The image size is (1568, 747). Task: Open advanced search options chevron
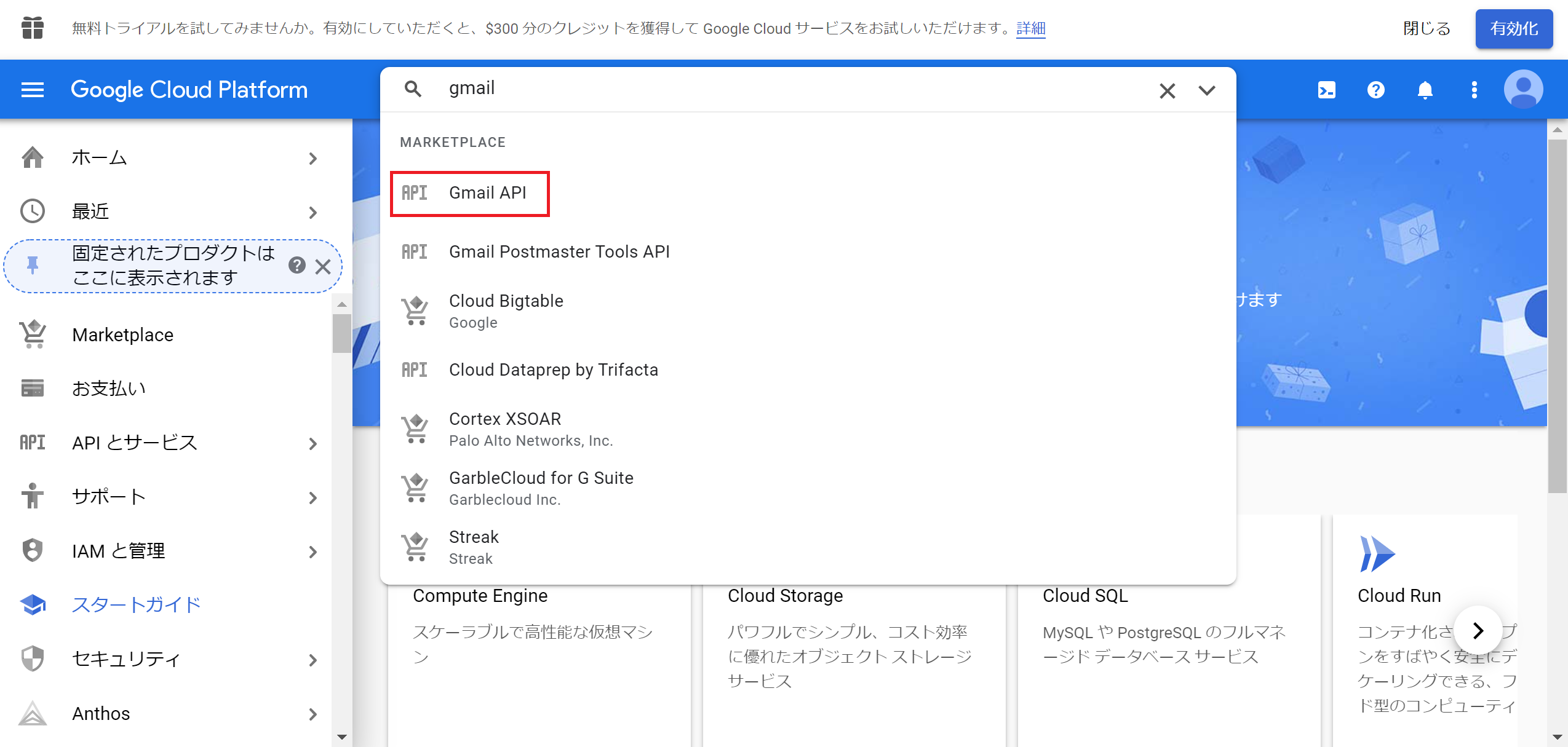coord(1208,90)
